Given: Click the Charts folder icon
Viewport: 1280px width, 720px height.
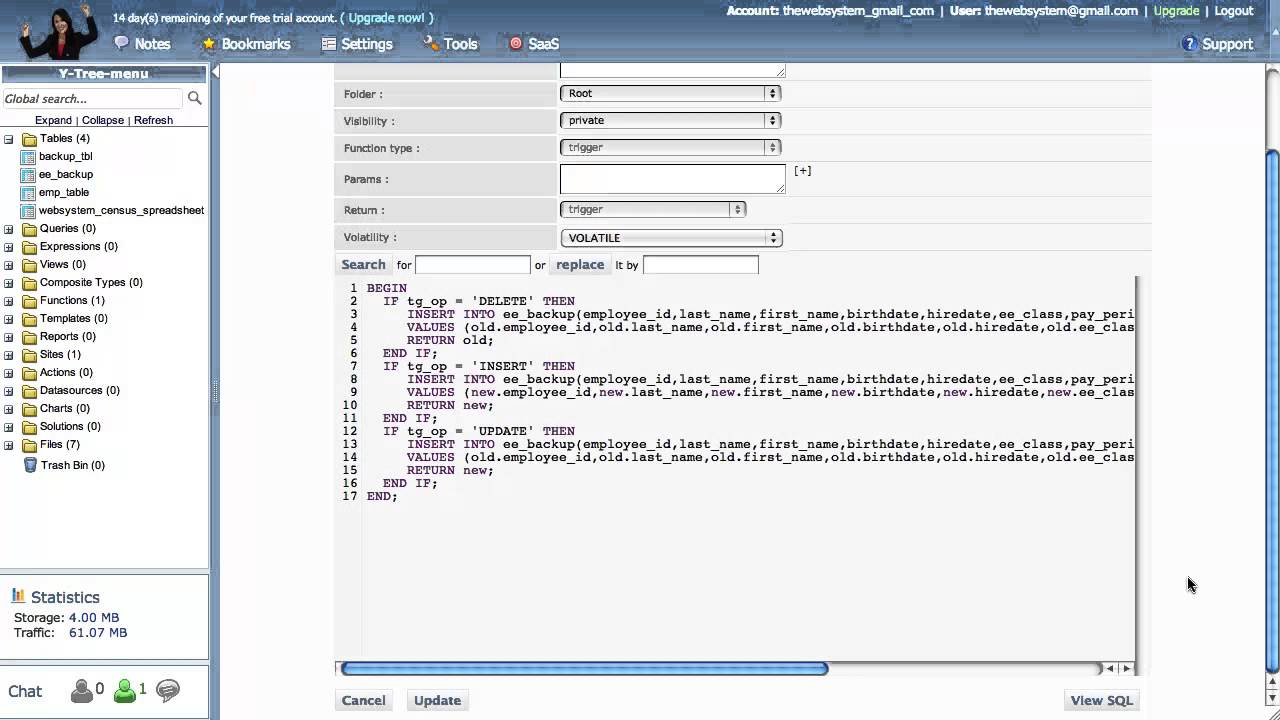Looking at the screenshot, I should pyautogui.click(x=30, y=409).
